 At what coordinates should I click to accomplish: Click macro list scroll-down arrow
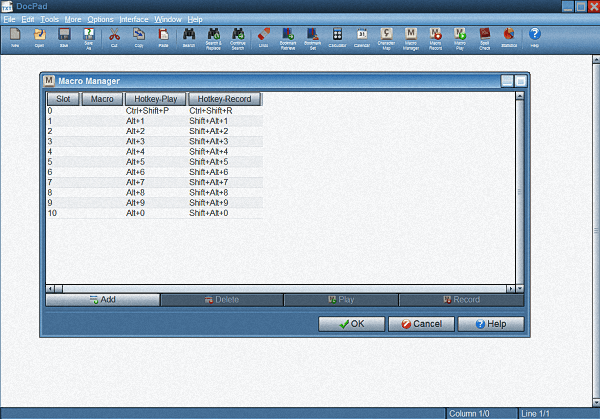click(x=519, y=289)
